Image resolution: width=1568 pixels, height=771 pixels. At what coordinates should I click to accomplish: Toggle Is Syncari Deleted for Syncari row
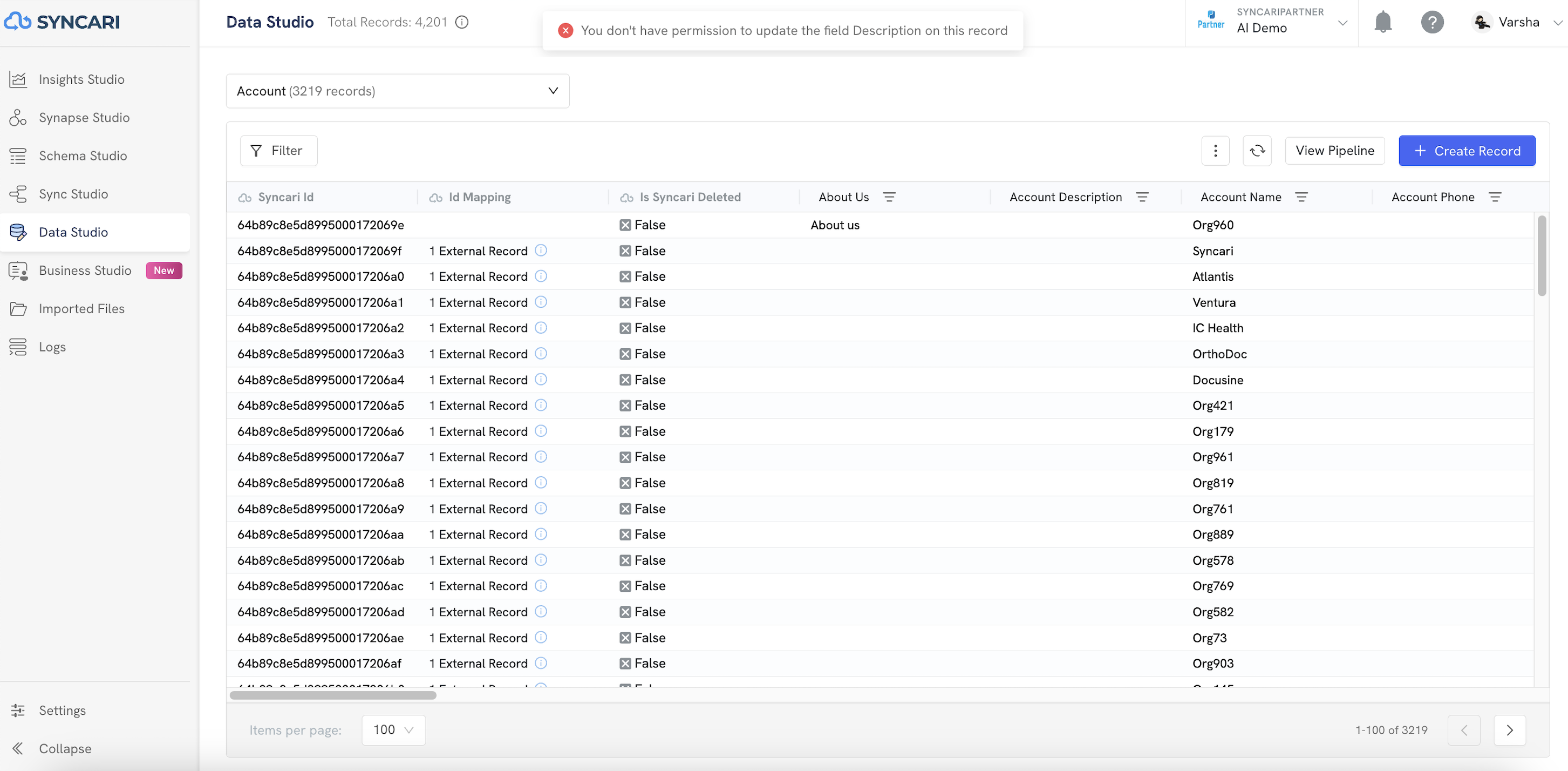[625, 251]
